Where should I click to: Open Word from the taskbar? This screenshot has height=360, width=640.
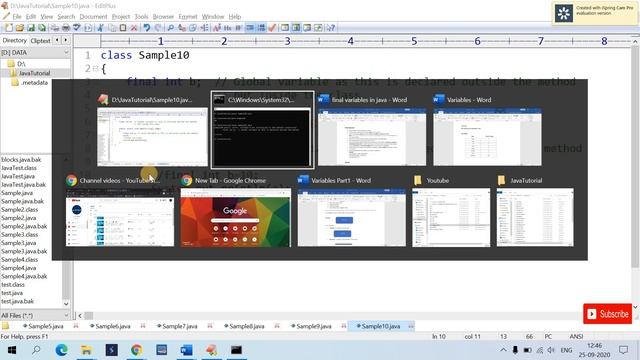pos(186,350)
